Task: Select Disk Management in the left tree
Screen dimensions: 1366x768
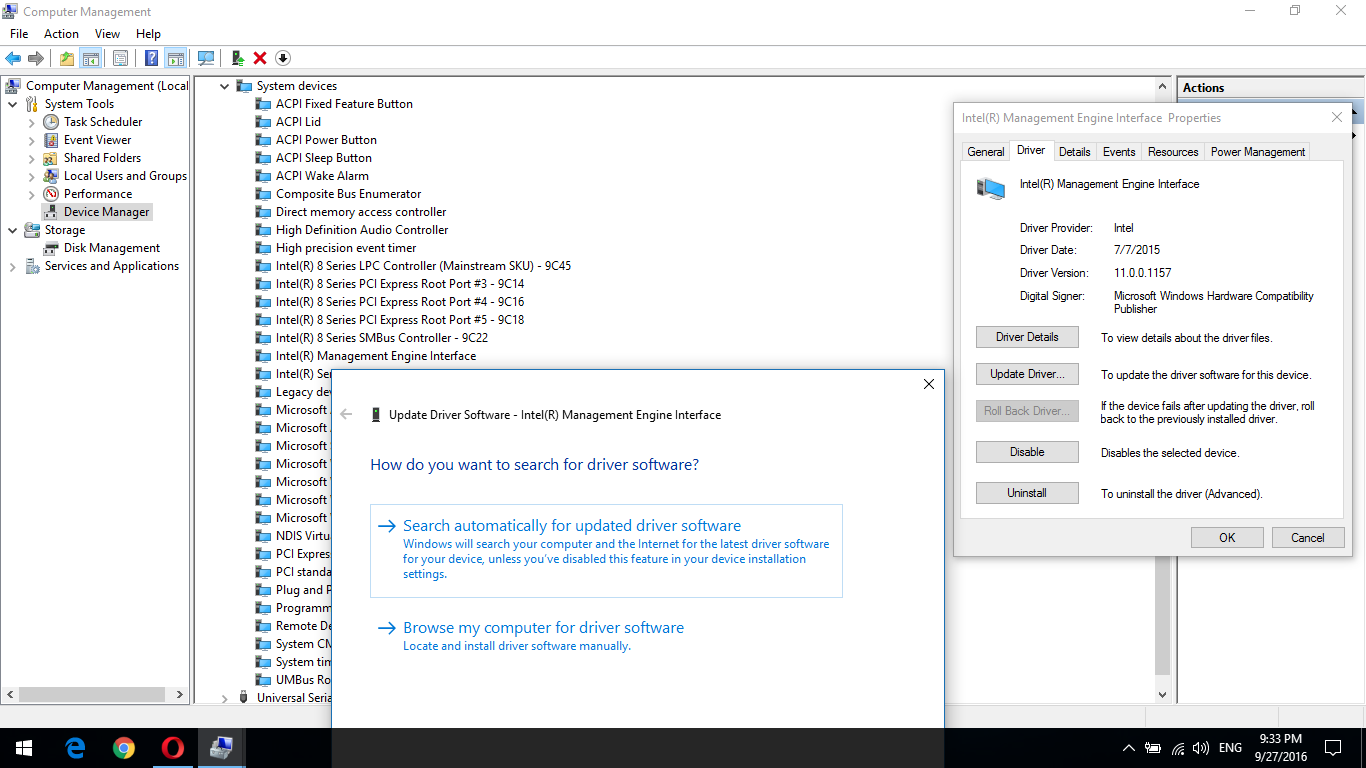Action: coord(111,248)
